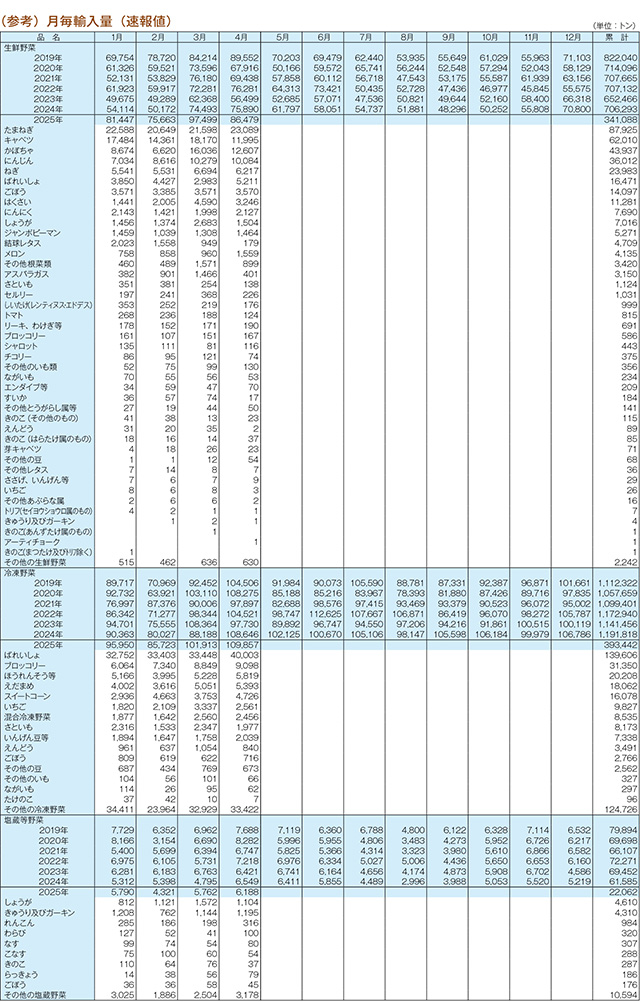Screen dimensions: 640x1002
Task: Click the '結球レタス' row label
Action: [22, 243]
